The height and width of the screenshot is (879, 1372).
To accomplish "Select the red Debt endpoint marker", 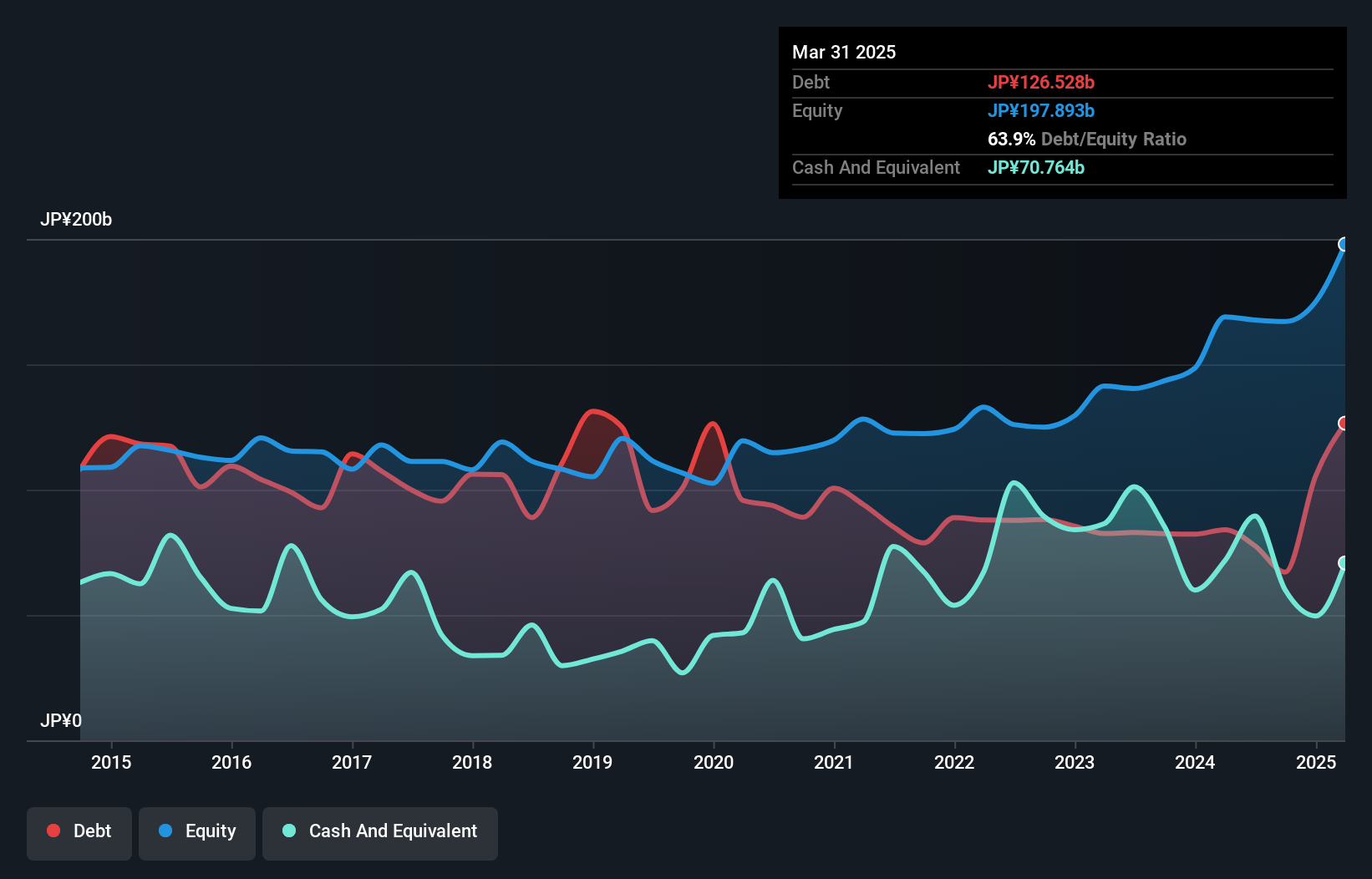I will point(1344,423).
